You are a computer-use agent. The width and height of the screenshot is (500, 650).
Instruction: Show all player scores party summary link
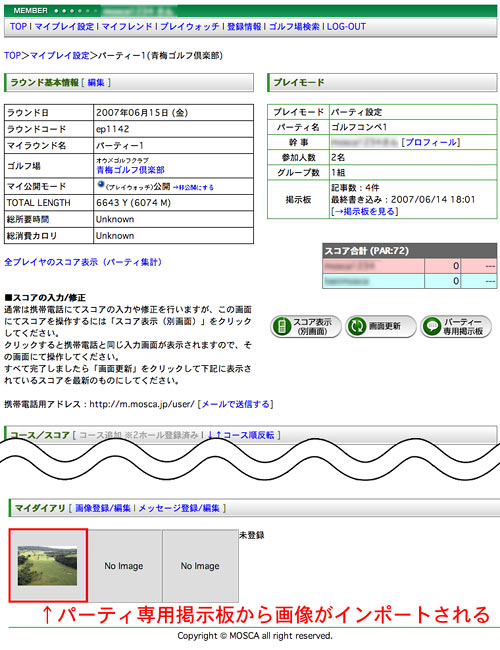[83, 262]
